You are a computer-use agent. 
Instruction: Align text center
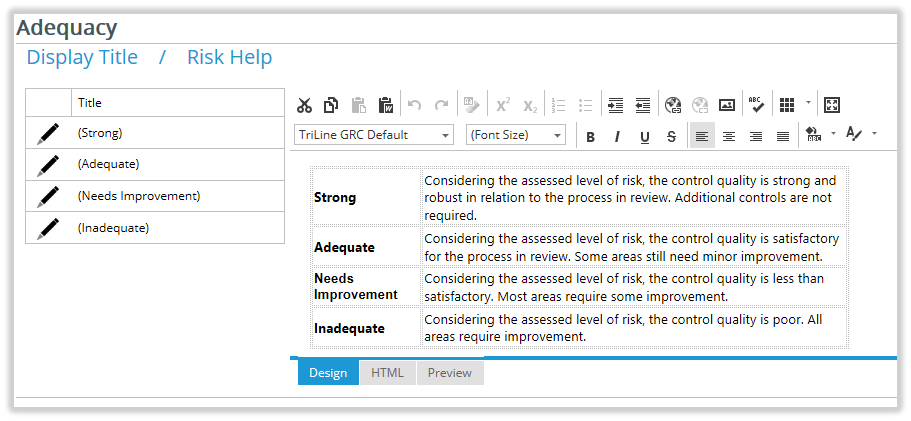coord(729,136)
